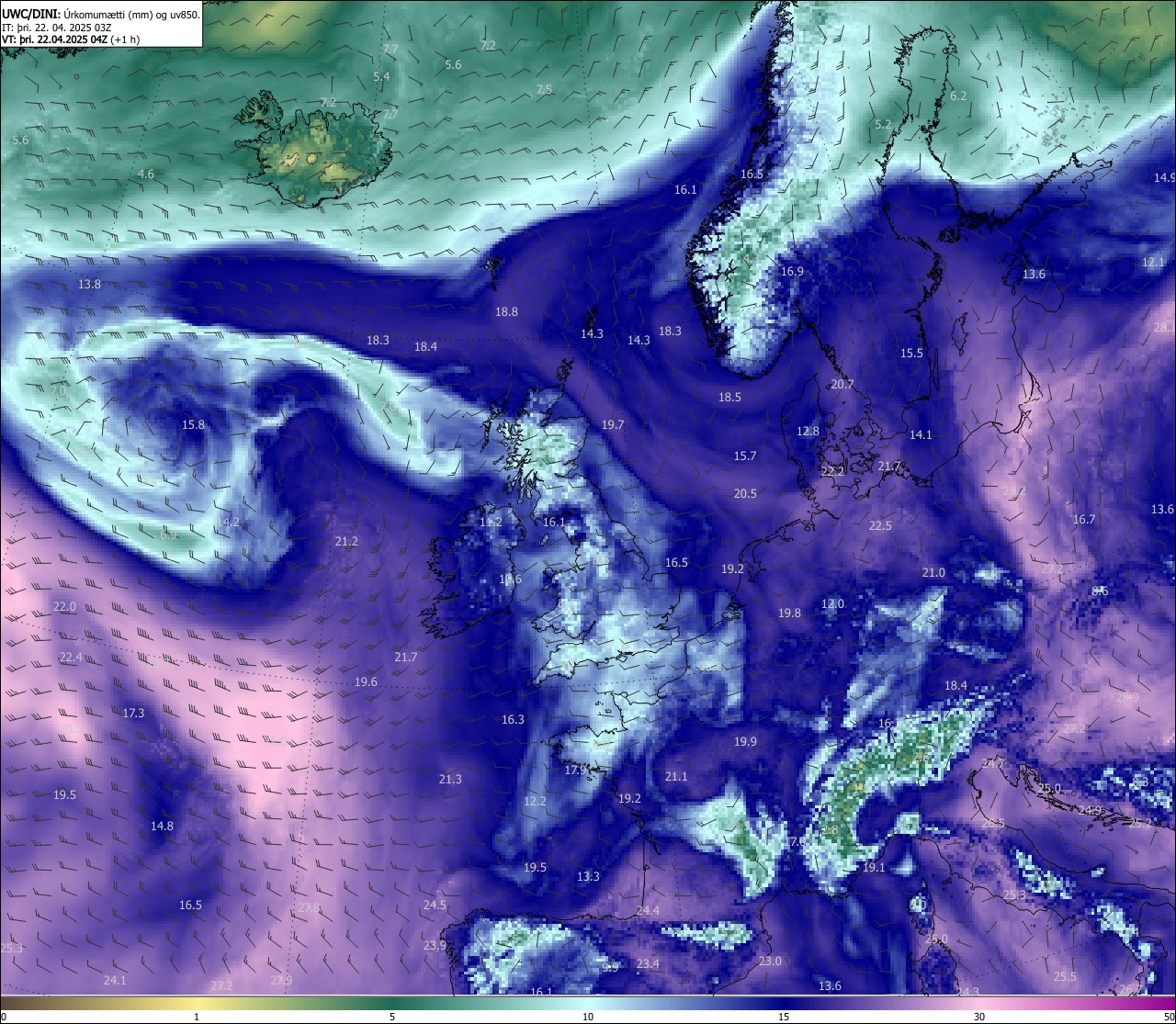Click the 12.0 value on the map
The height and width of the screenshot is (1024, 1176).
pos(832,604)
